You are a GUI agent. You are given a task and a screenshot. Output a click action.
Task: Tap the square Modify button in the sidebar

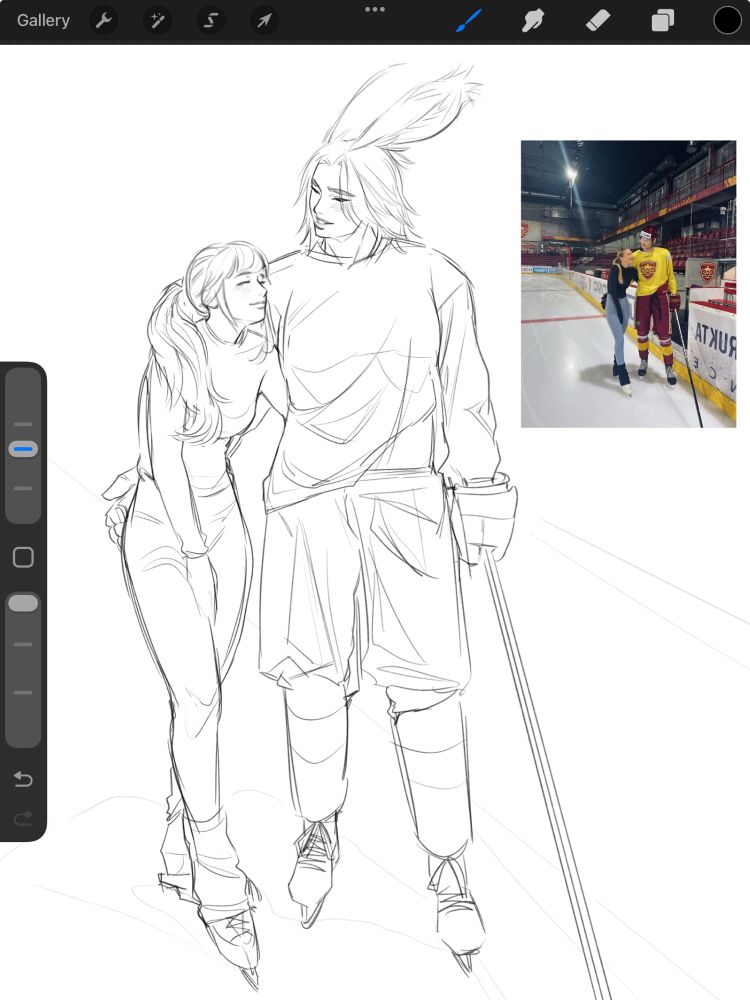pos(23,557)
